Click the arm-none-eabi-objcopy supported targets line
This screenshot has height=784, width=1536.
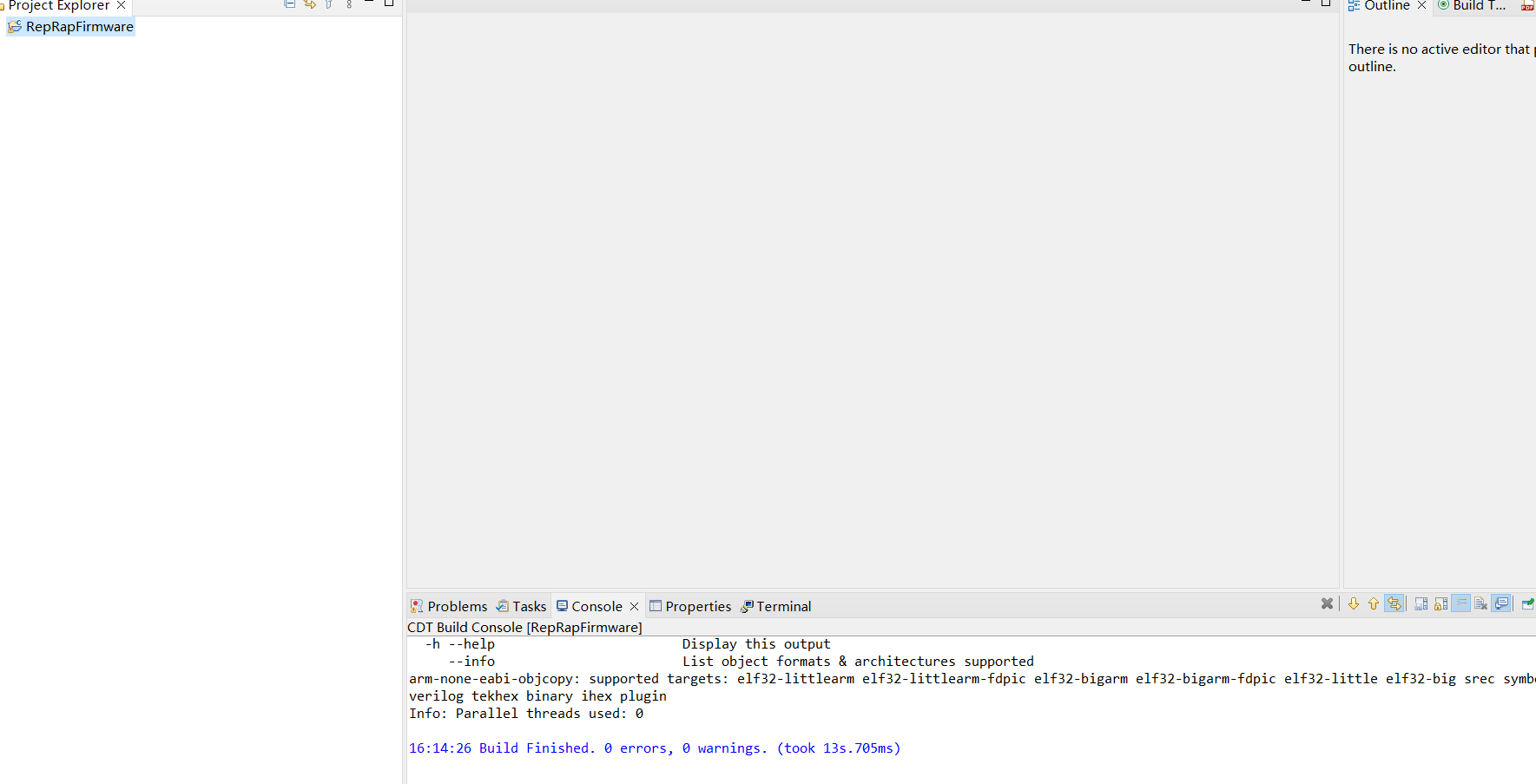972,678
